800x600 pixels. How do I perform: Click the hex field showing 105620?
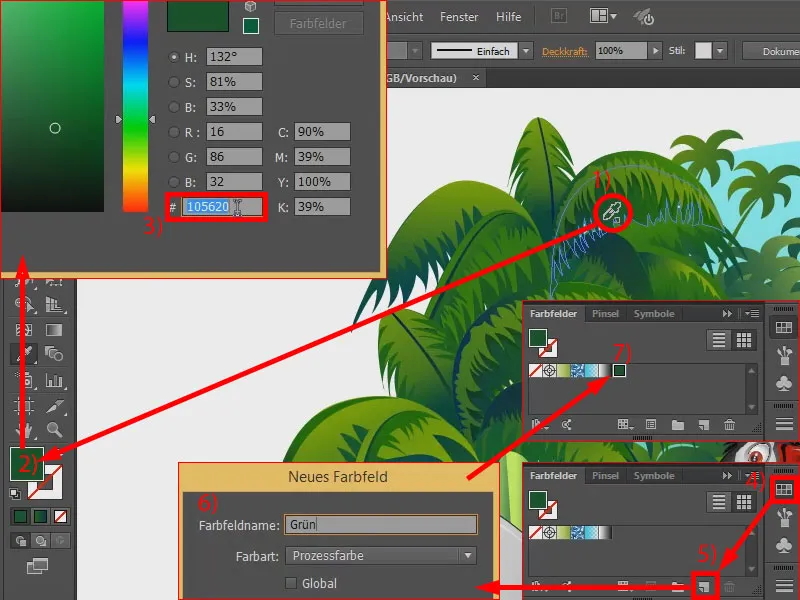(222, 207)
